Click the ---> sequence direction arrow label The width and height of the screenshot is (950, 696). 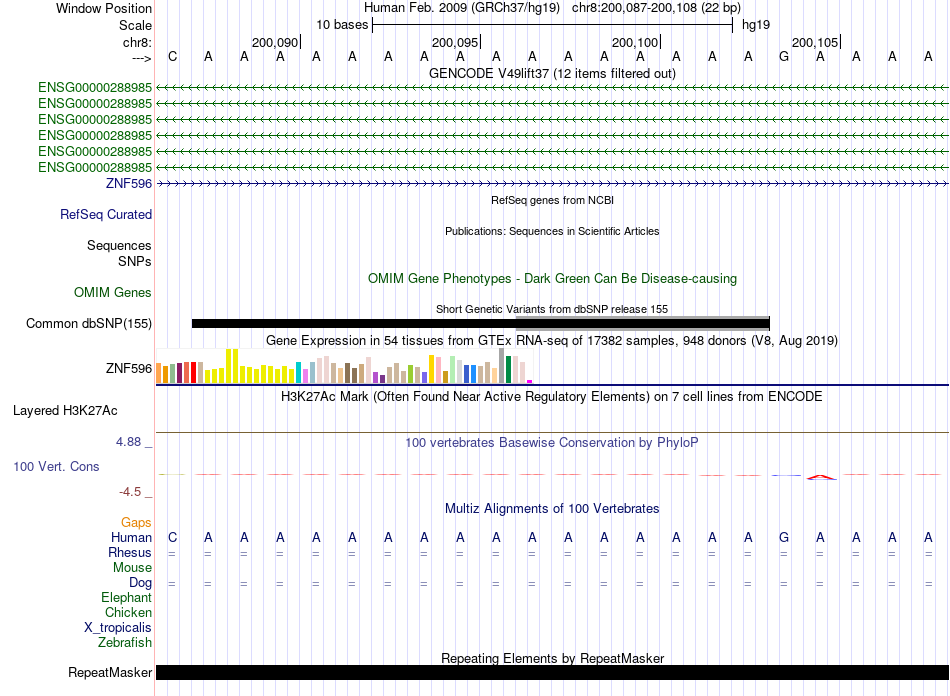141,58
